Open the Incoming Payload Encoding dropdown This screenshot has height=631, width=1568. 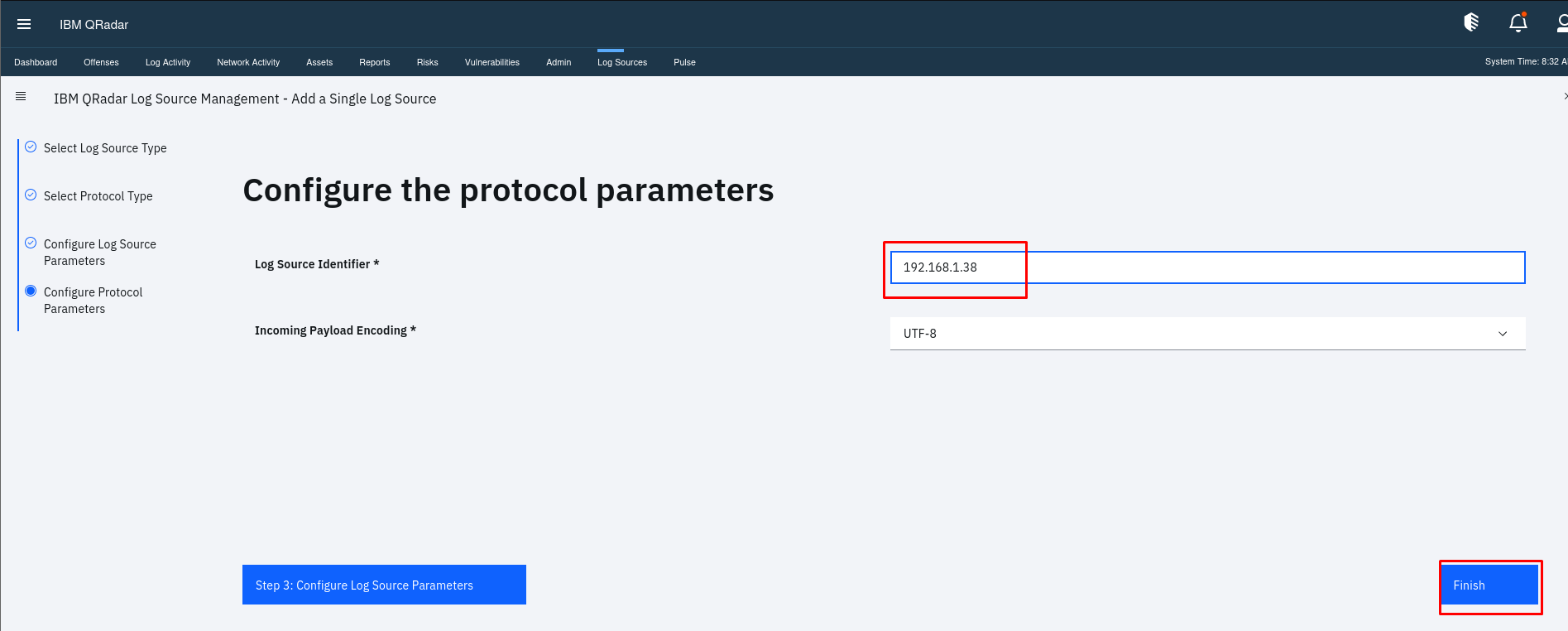point(1207,334)
